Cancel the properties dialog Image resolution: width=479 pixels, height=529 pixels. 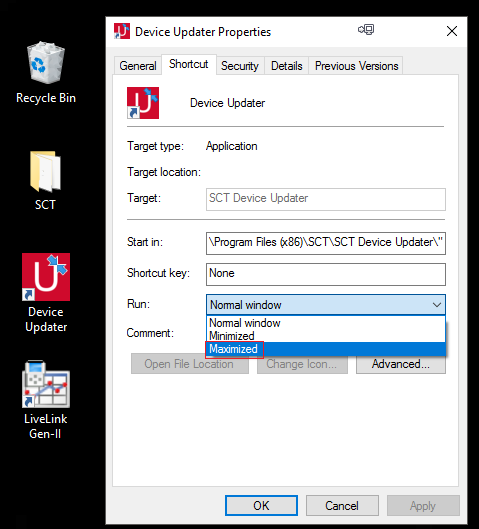(x=342, y=505)
